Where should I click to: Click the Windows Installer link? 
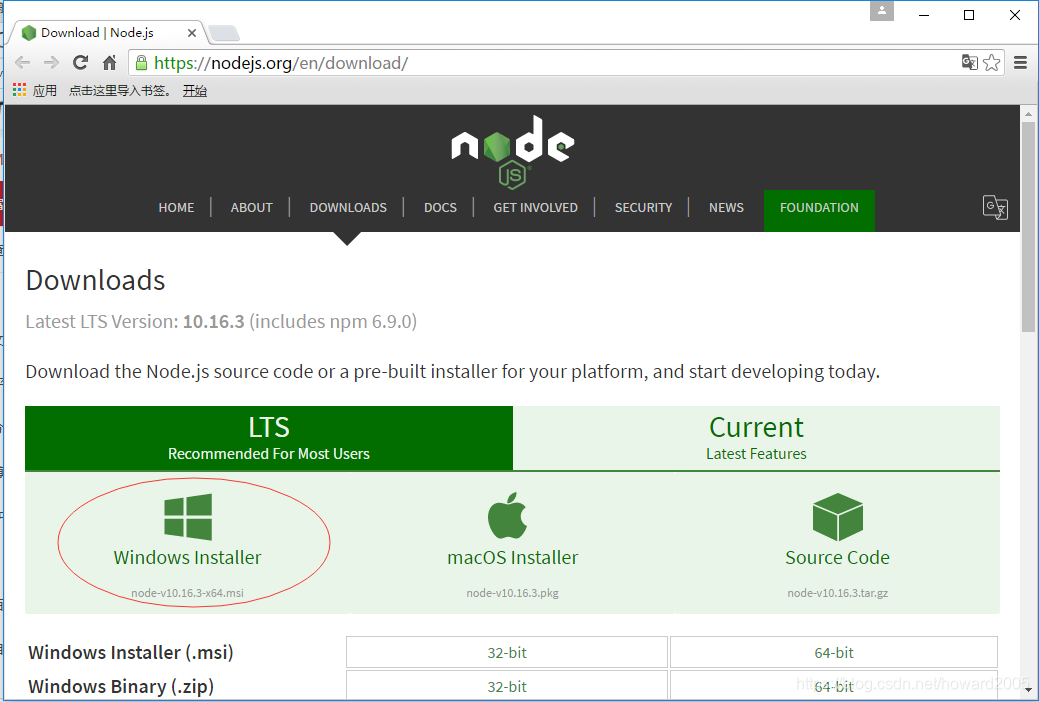coord(188,557)
